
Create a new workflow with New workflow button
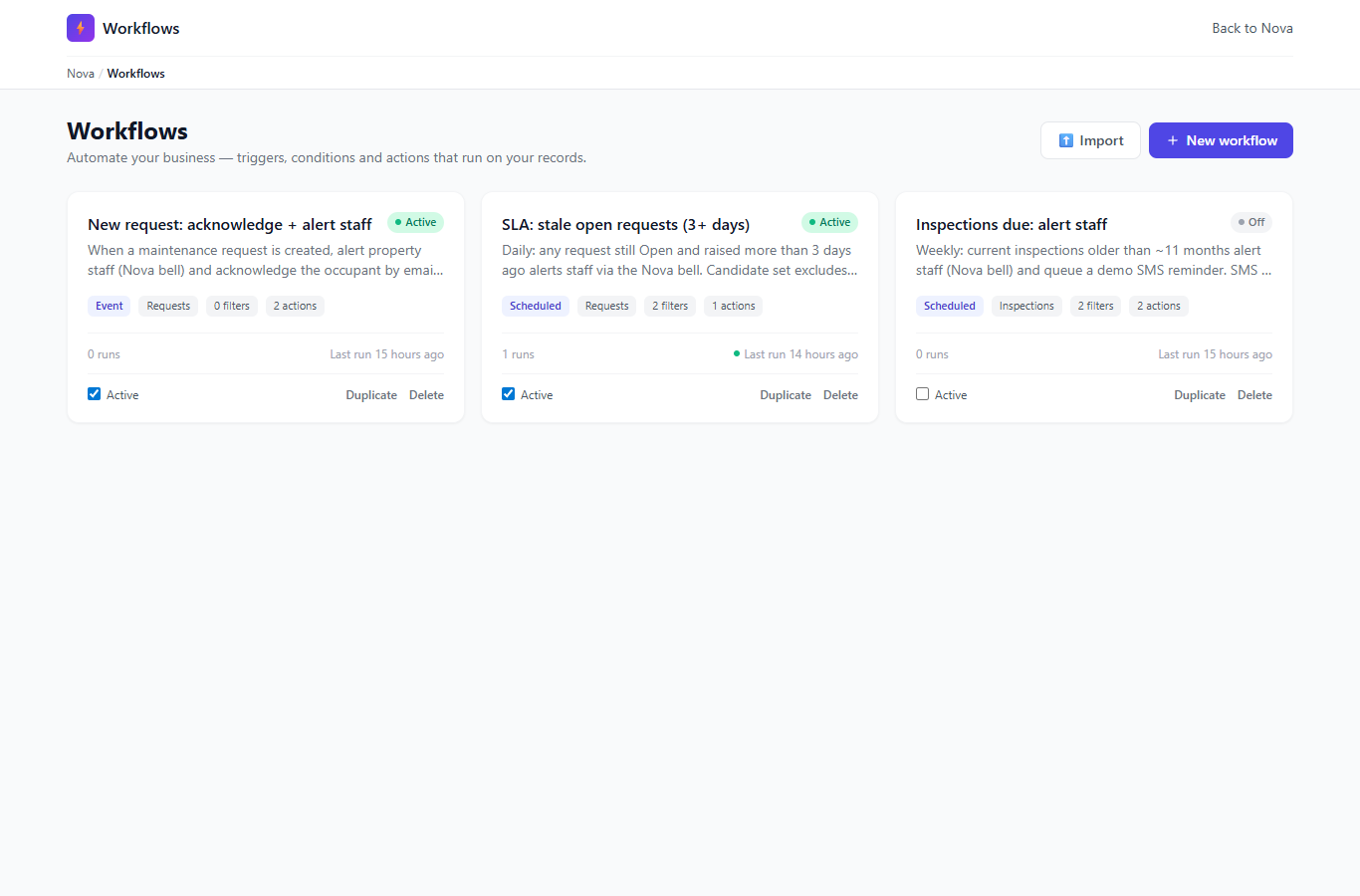click(x=1221, y=140)
